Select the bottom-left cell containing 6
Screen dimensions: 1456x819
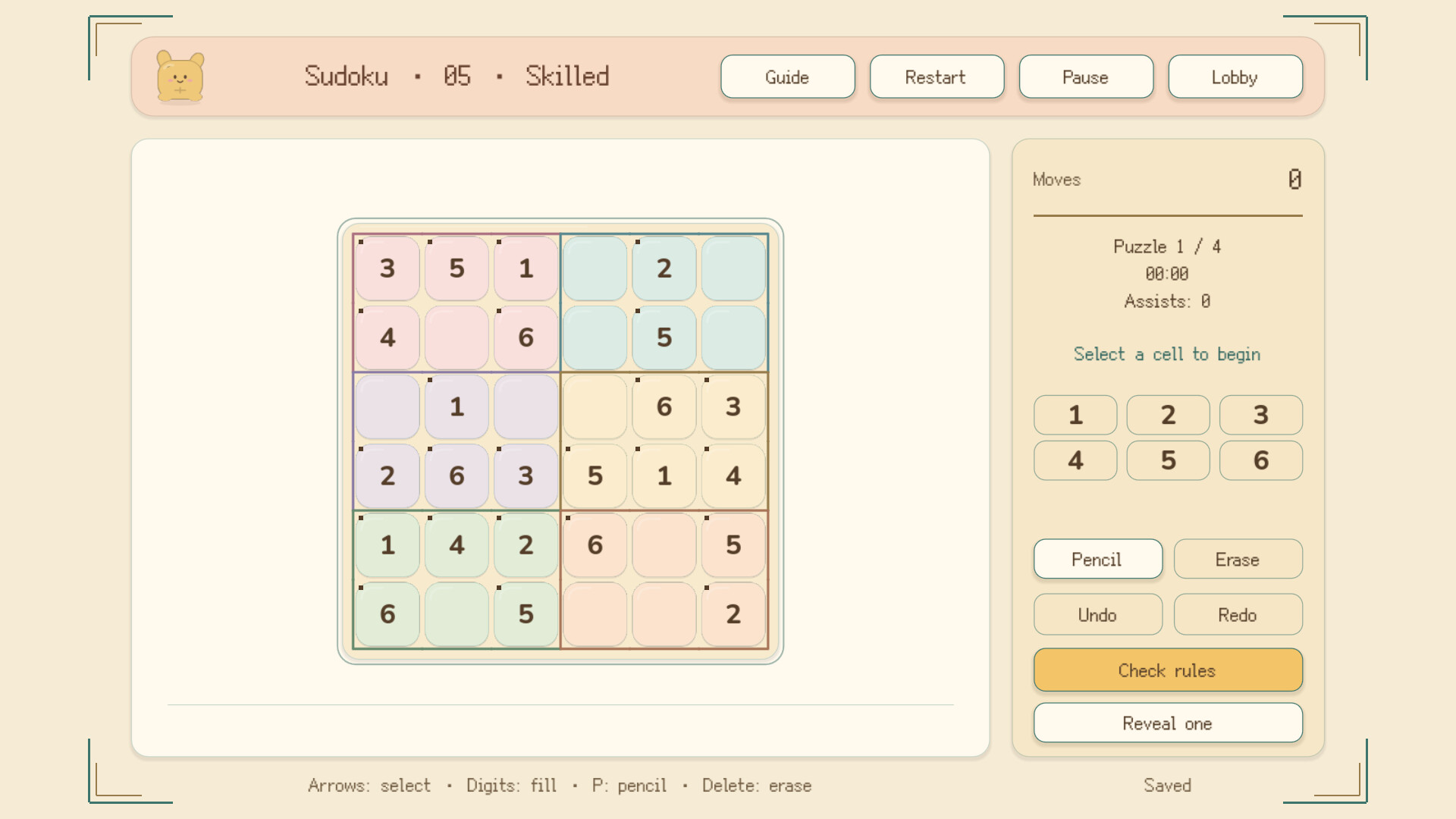click(x=388, y=613)
